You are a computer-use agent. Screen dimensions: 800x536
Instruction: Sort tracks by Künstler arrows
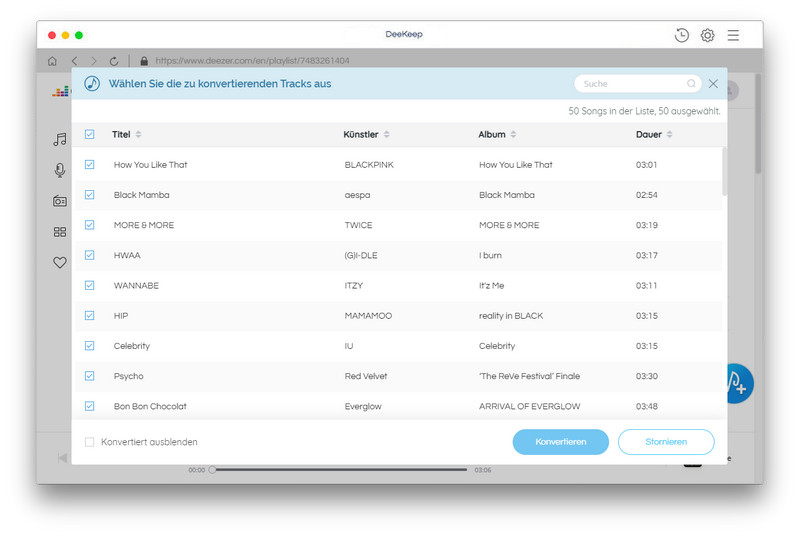coord(387,134)
